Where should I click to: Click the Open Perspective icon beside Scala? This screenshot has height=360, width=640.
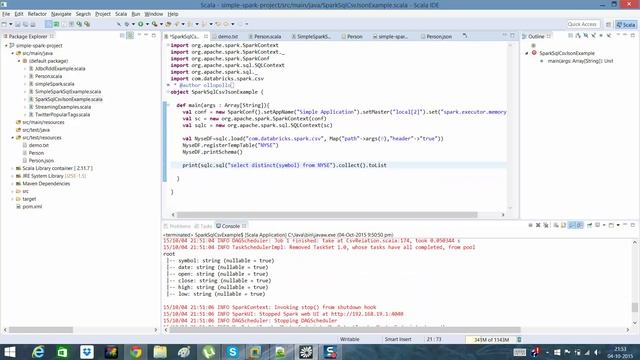(608, 24)
